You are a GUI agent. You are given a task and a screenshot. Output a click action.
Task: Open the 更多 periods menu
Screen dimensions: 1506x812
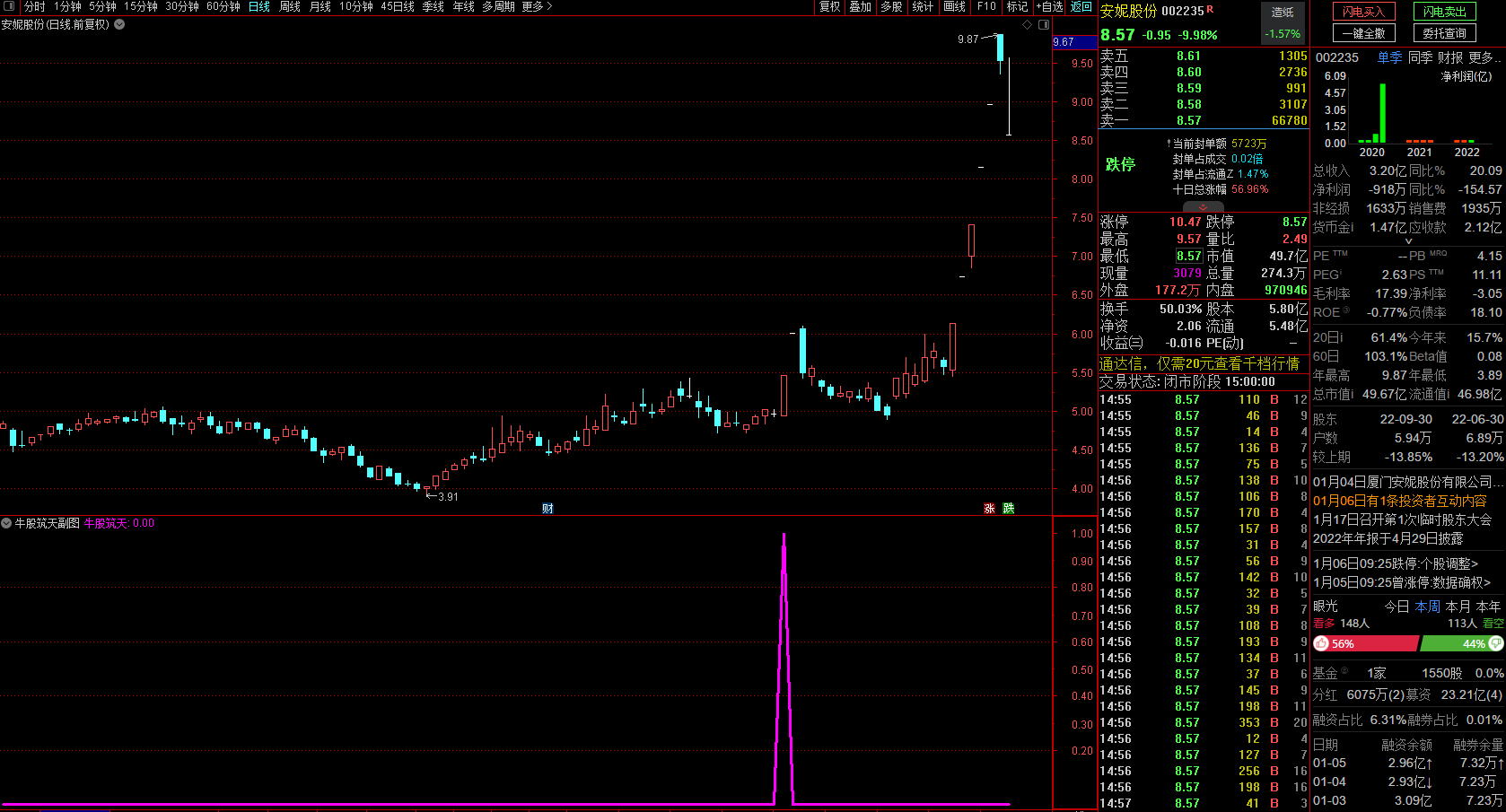click(x=537, y=6)
